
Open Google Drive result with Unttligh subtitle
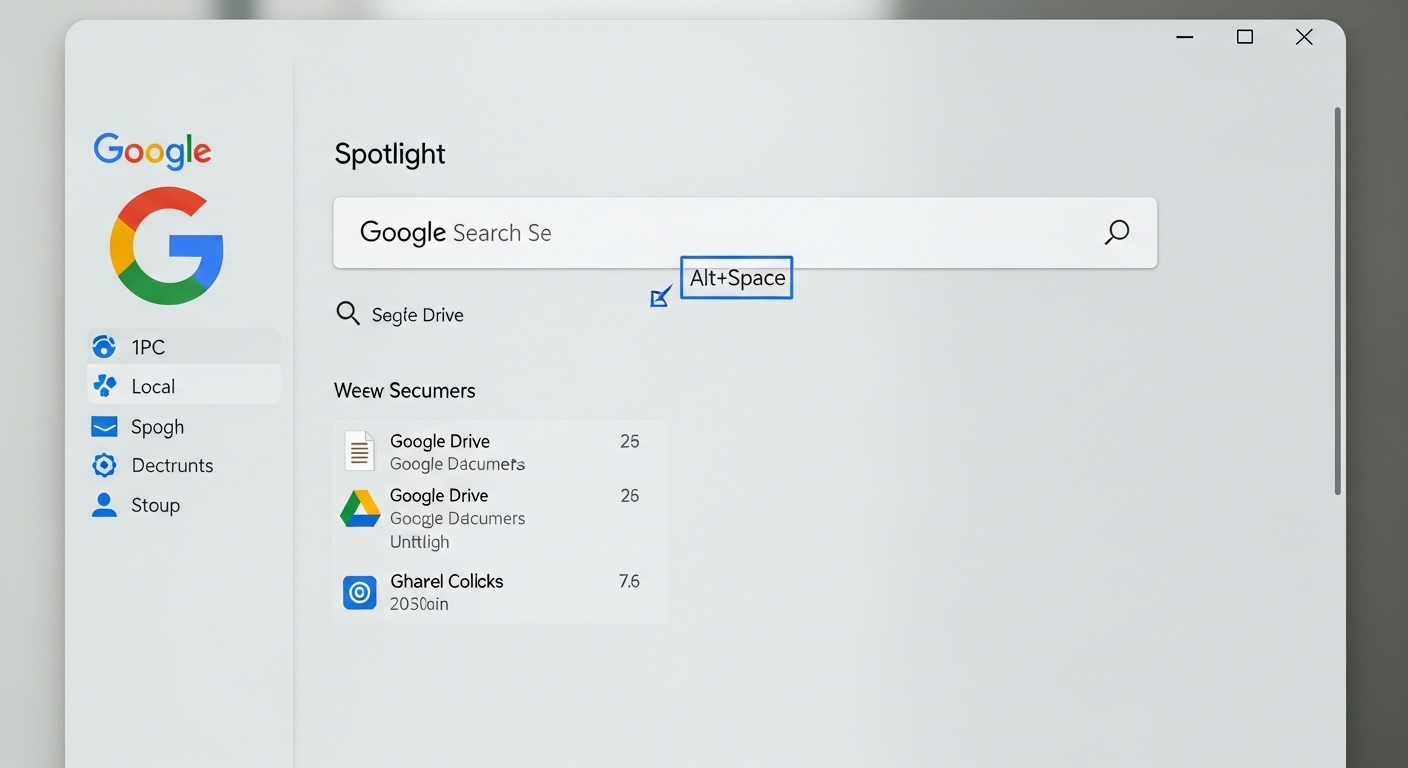[x=500, y=518]
